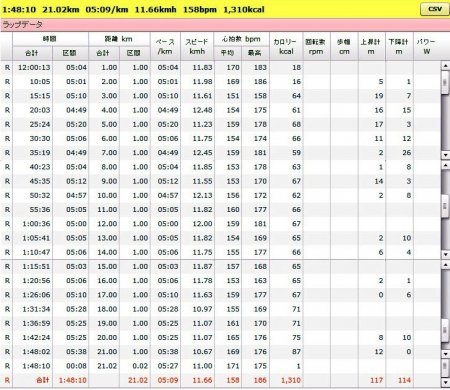The width and height of the screenshot is (450, 390).
Task: Click scroll-down arrow beside the red totals row
Action: (x=445, y=382)
